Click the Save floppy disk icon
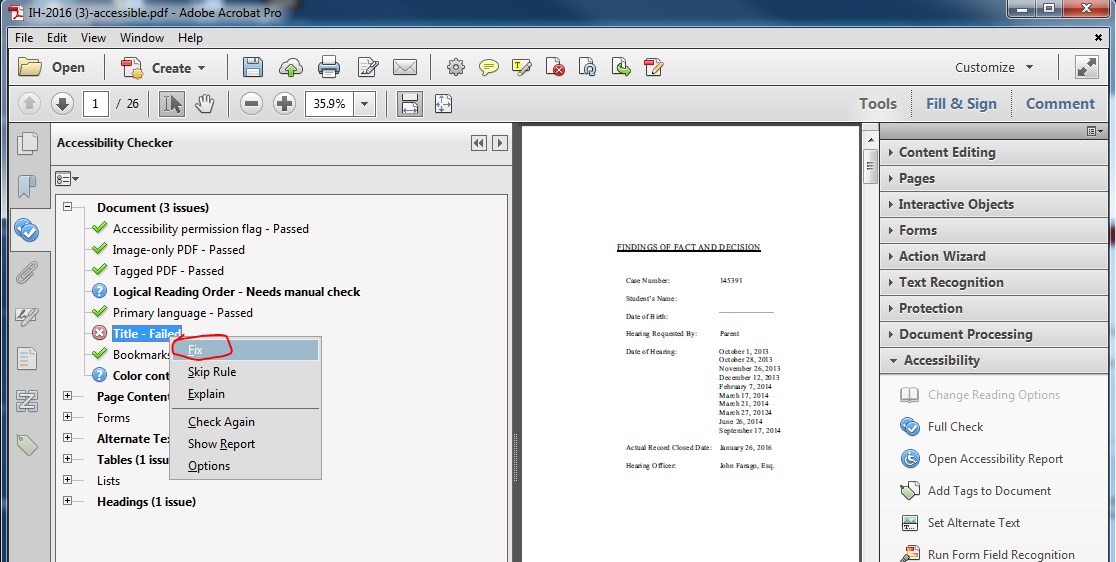The image size is (1116, 562). click(x=253, y=68)
